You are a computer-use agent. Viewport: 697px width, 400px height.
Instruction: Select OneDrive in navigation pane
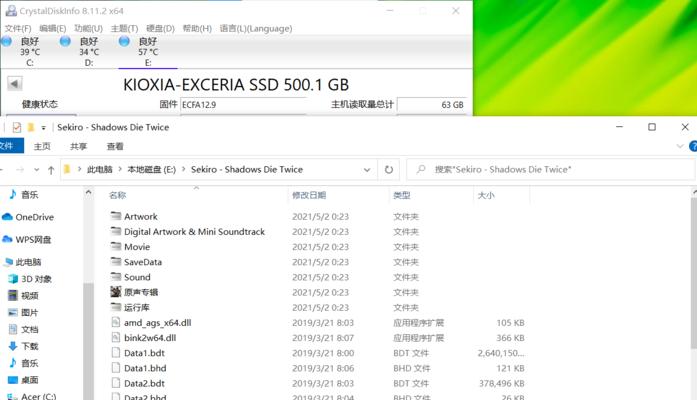tap(28, 217)
